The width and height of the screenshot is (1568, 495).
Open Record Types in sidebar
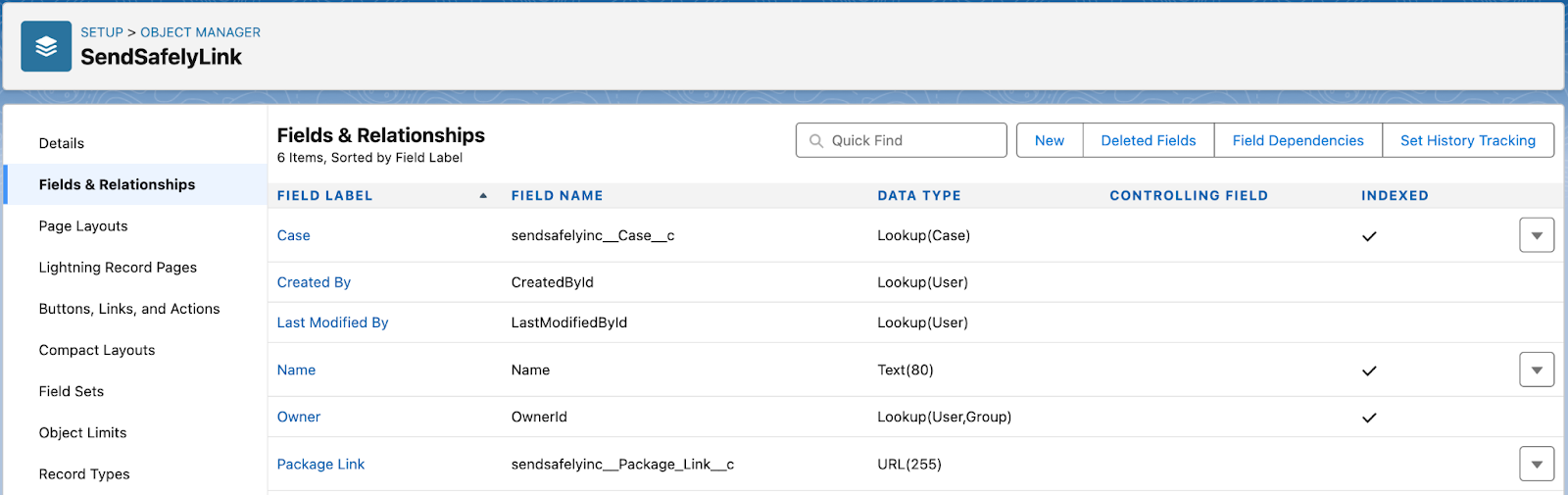click(x=84, y=473)
